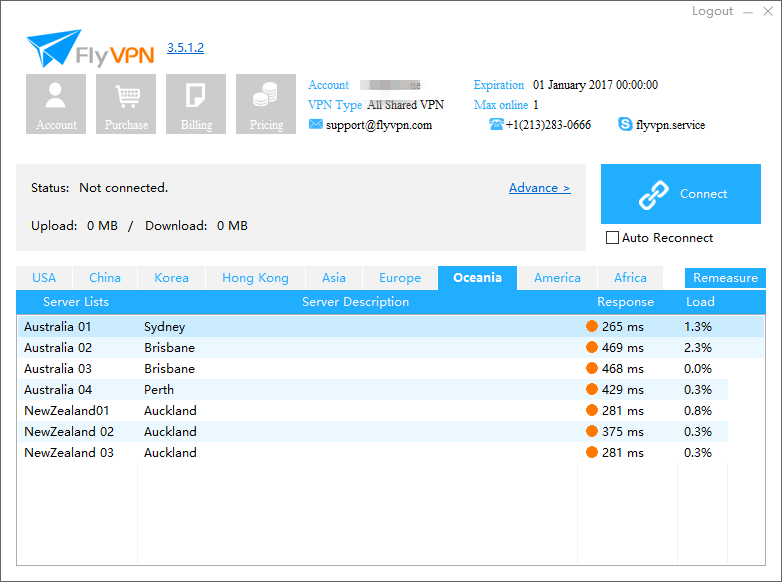Click the All Shared VPN type value

(405, 105)
